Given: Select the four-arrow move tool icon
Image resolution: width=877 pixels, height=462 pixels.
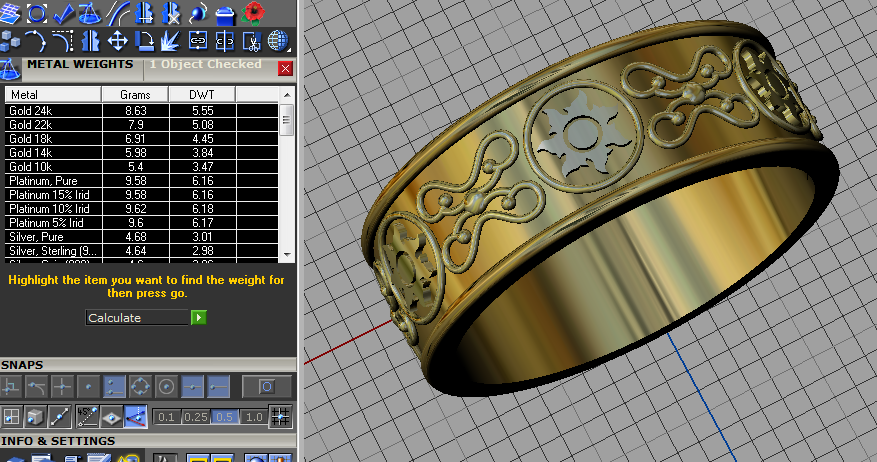Looking at the screenshot, I should (117, 41).
